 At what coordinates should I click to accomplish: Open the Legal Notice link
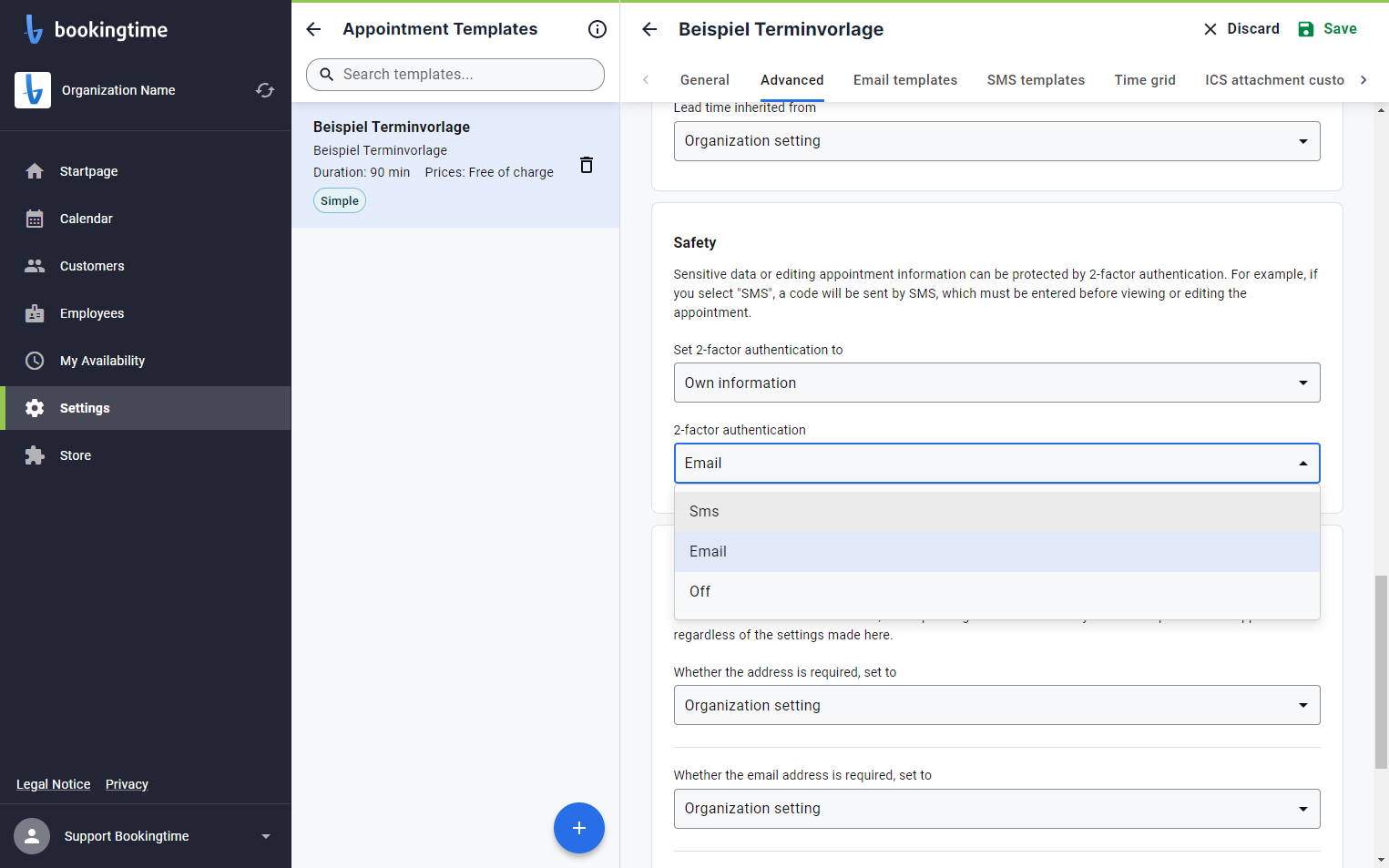[54, 784]
